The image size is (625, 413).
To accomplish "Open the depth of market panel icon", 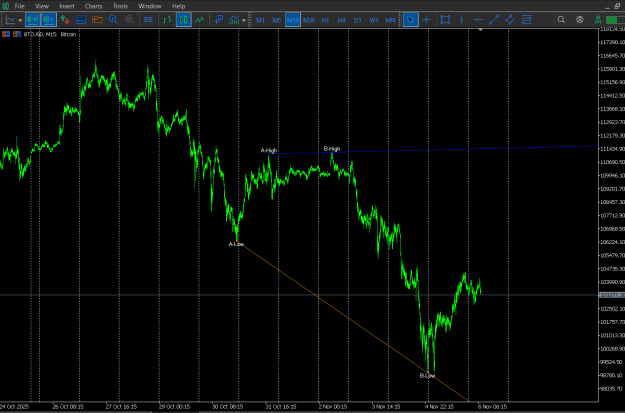I will click(81, 20).
